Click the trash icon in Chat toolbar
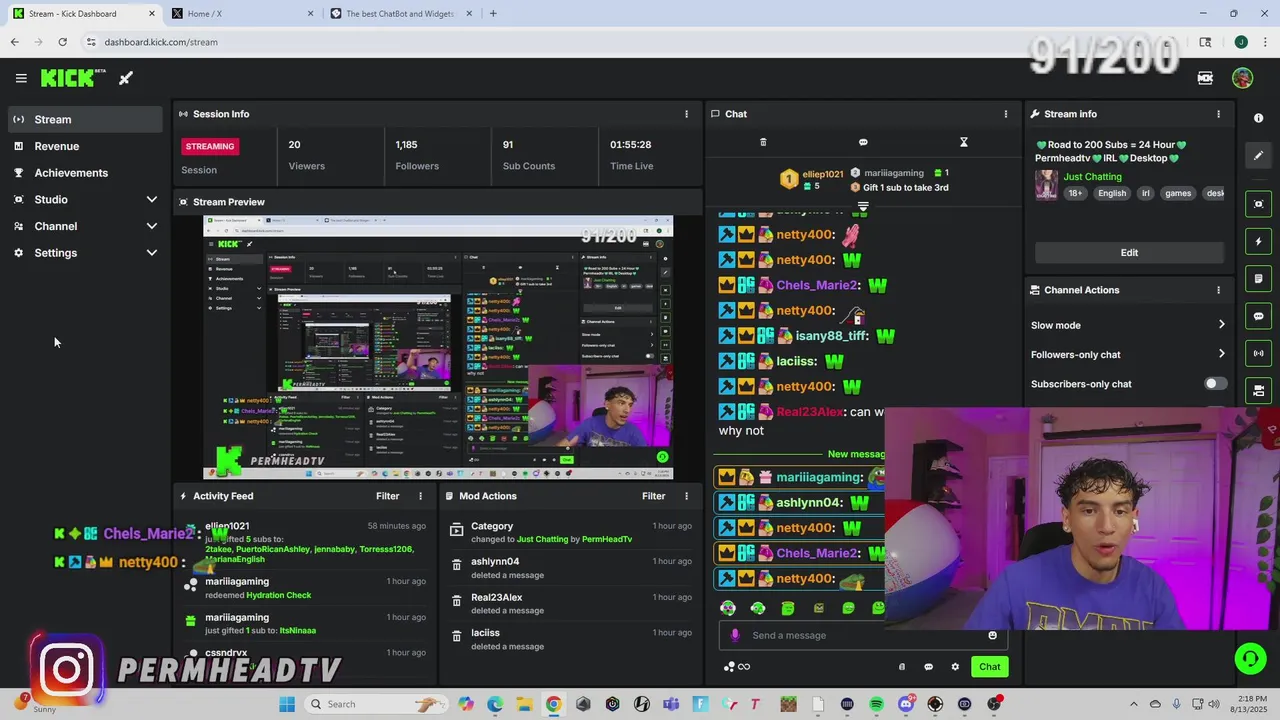Screen dimensions: 1280x720 coord(763,142)
